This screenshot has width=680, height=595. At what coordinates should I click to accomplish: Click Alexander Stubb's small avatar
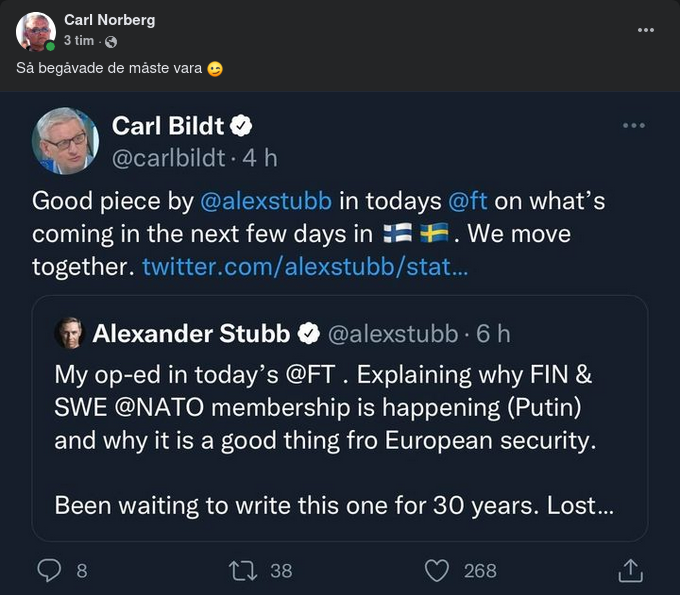69,333
